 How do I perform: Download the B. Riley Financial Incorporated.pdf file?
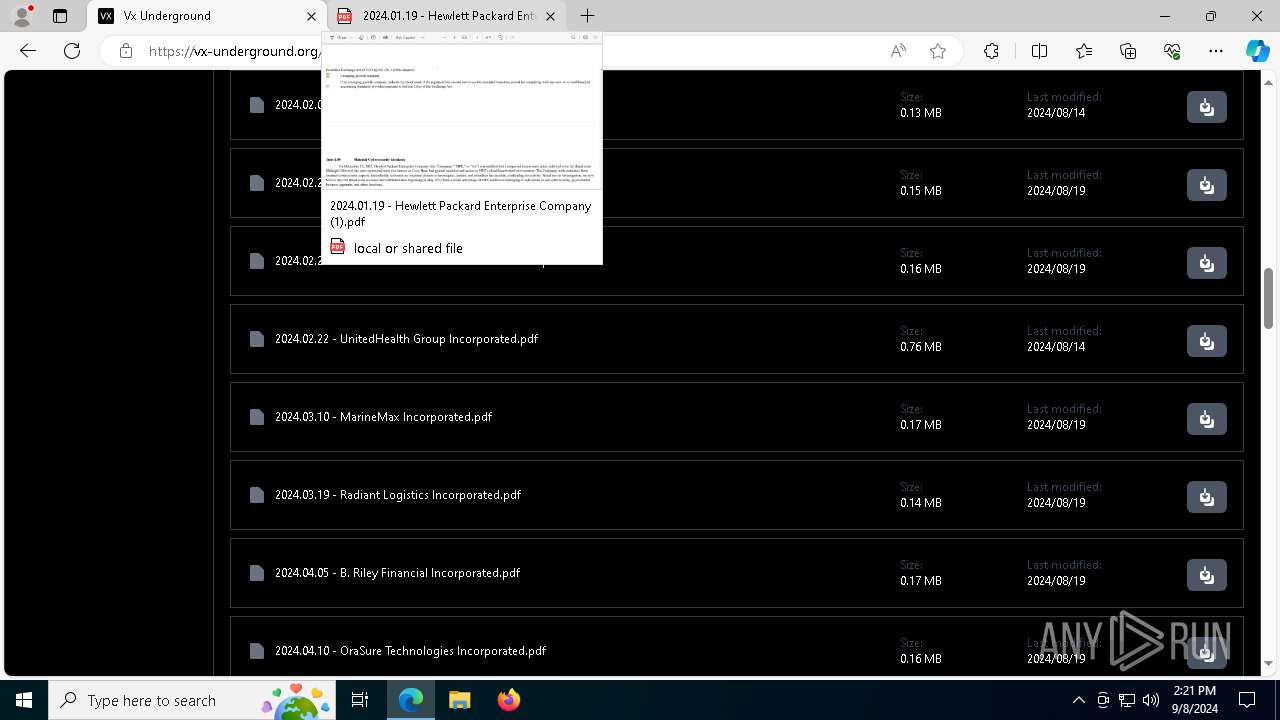[1206, 575]
